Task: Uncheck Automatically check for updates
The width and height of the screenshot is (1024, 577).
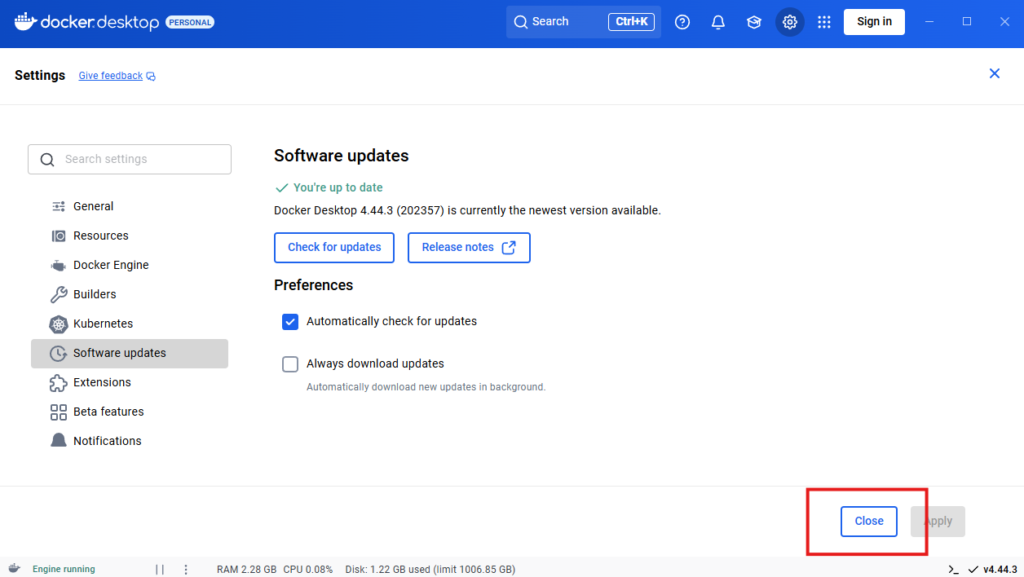Action: pos(290,322)
